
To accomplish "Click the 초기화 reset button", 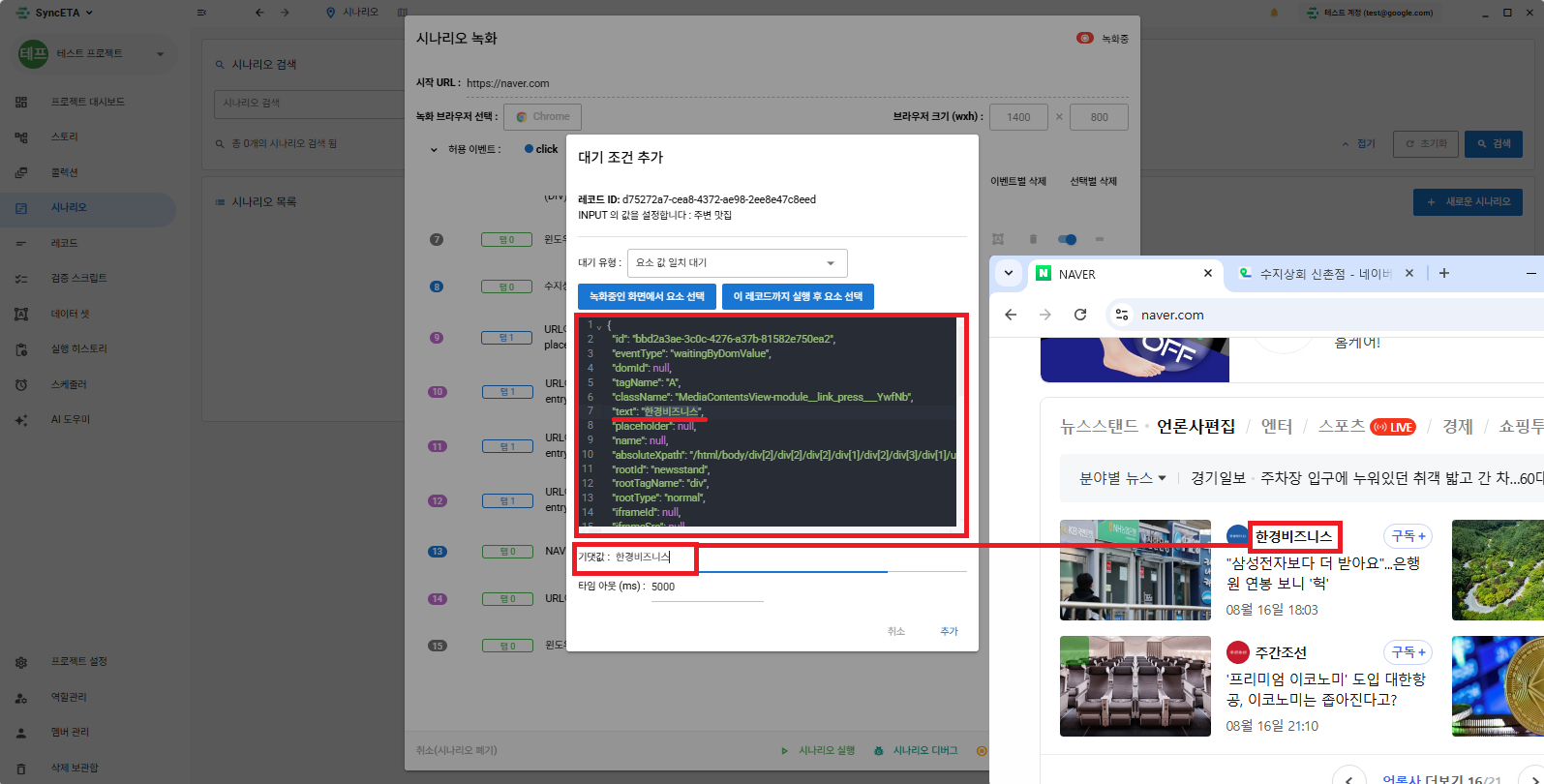I will pyautogui.click(x=1426, y=144).
